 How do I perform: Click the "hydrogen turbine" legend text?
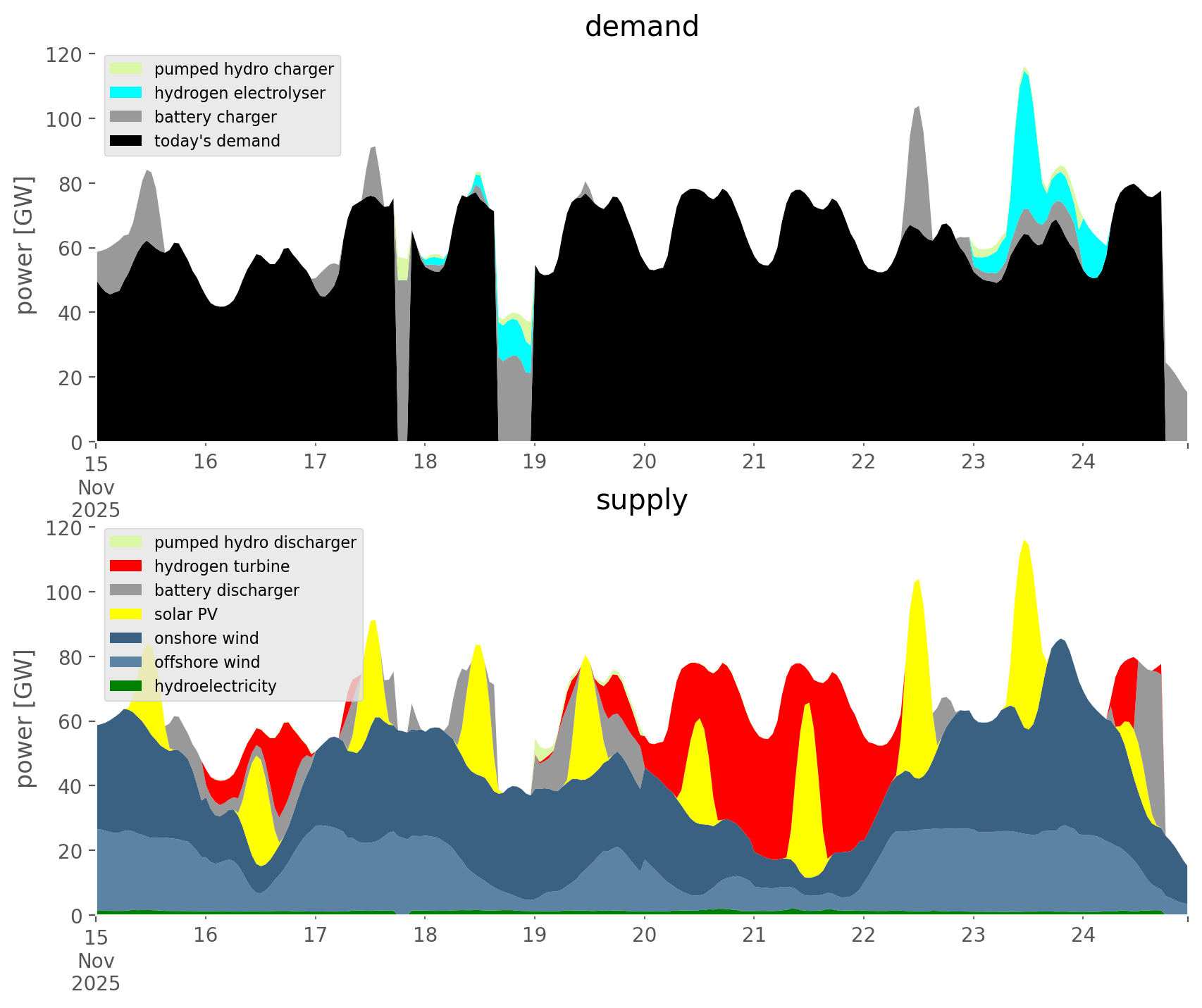pyautogui.click(x=222, y=566)
